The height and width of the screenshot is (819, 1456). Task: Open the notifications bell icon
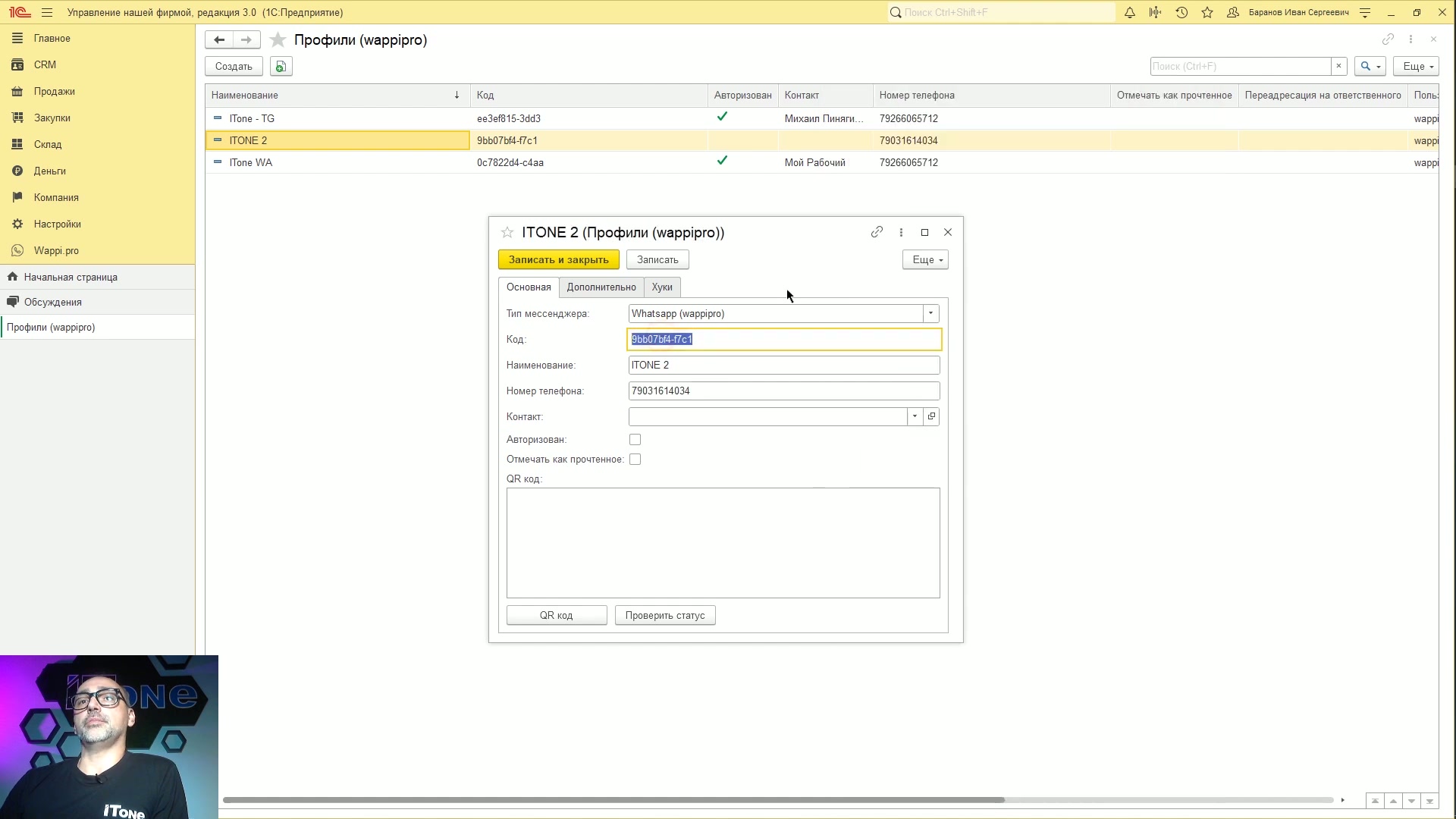point(1129,13)
